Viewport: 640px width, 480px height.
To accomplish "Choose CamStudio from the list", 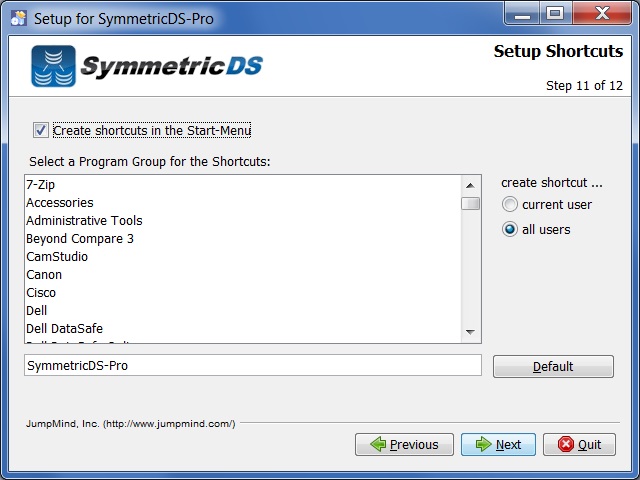I will click(x=243, y=256).
